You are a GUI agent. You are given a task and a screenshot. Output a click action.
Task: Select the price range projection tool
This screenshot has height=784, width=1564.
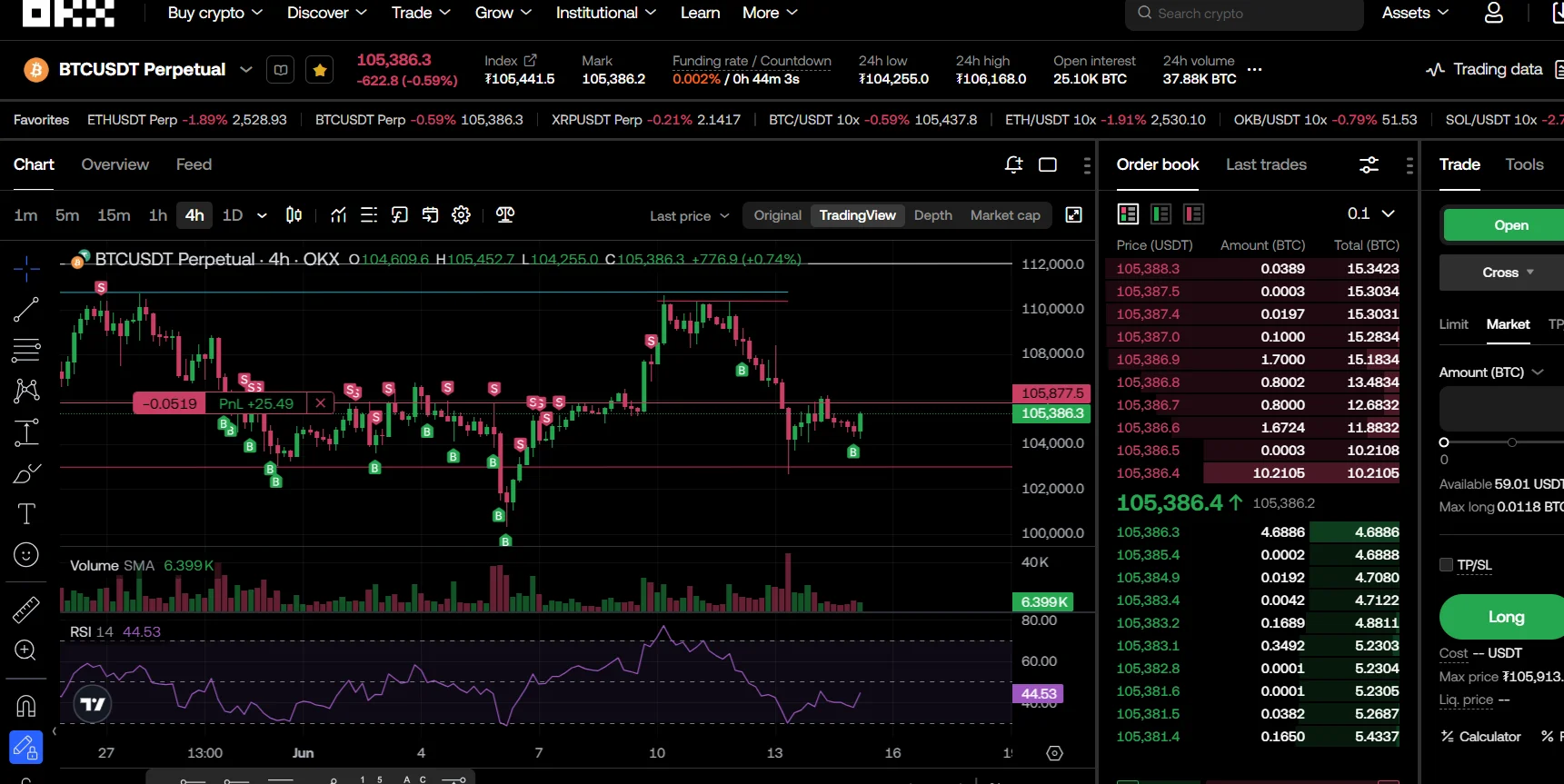[26, 432]
